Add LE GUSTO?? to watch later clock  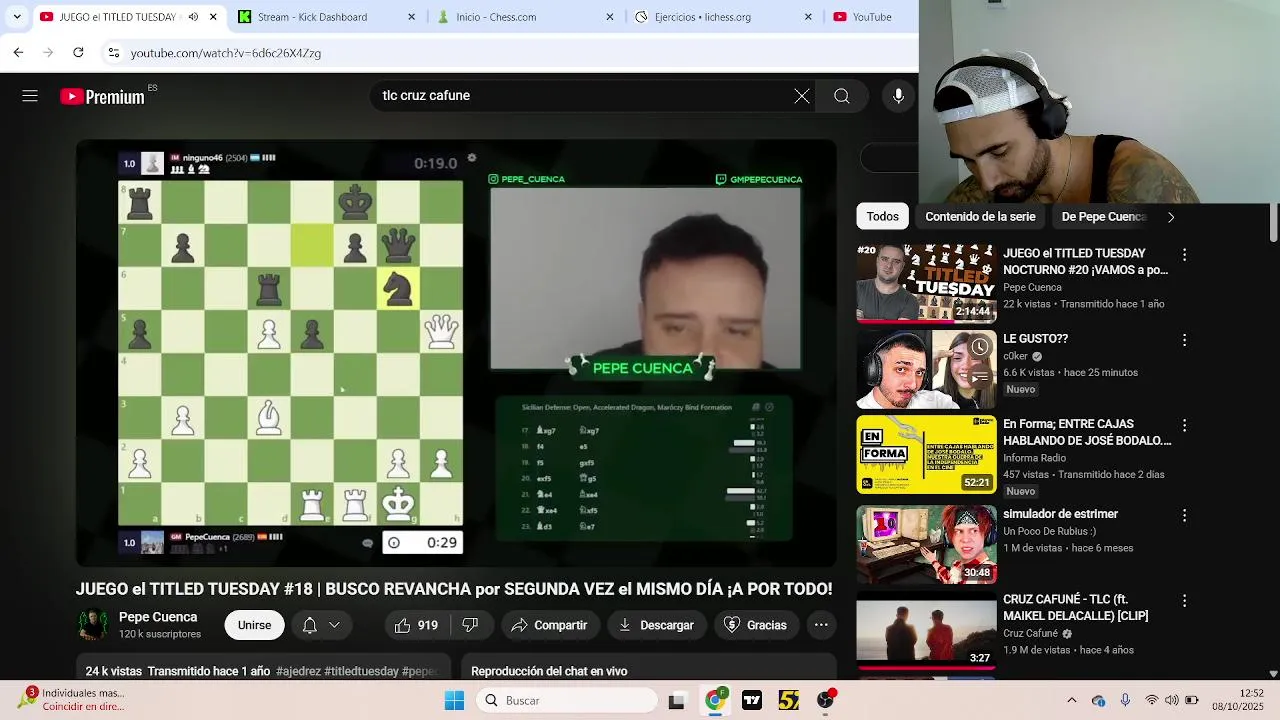[980, 346]
